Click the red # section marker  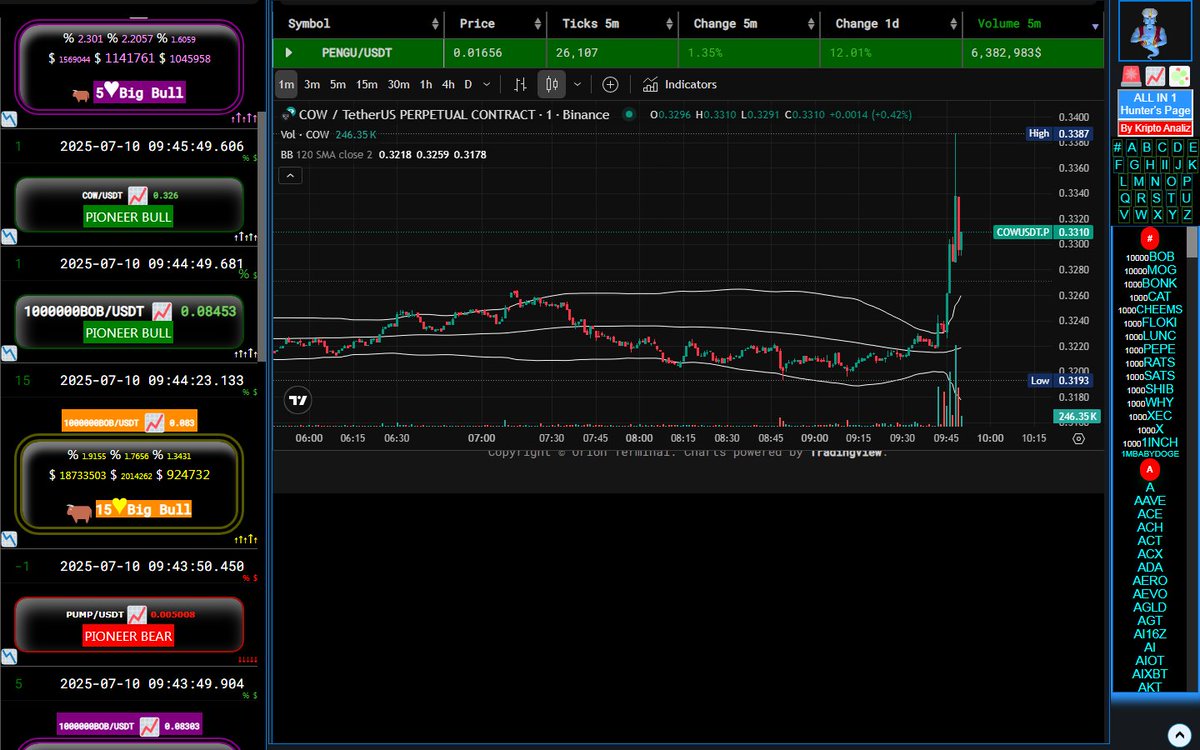point(1150,238)
